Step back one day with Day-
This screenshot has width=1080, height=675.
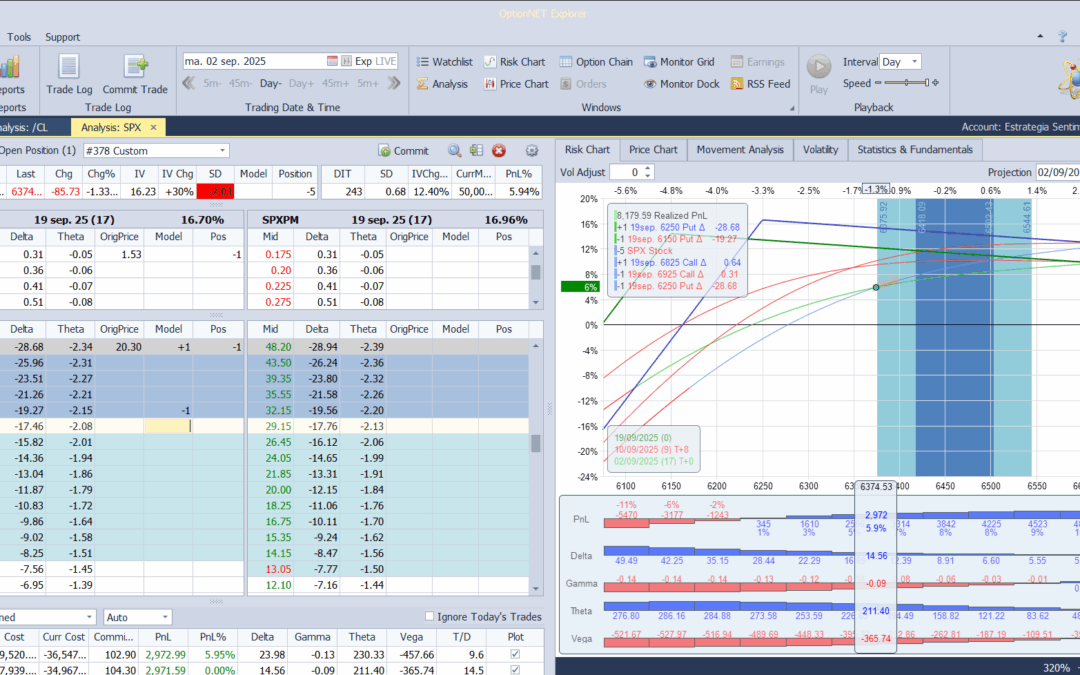point(271,83)
